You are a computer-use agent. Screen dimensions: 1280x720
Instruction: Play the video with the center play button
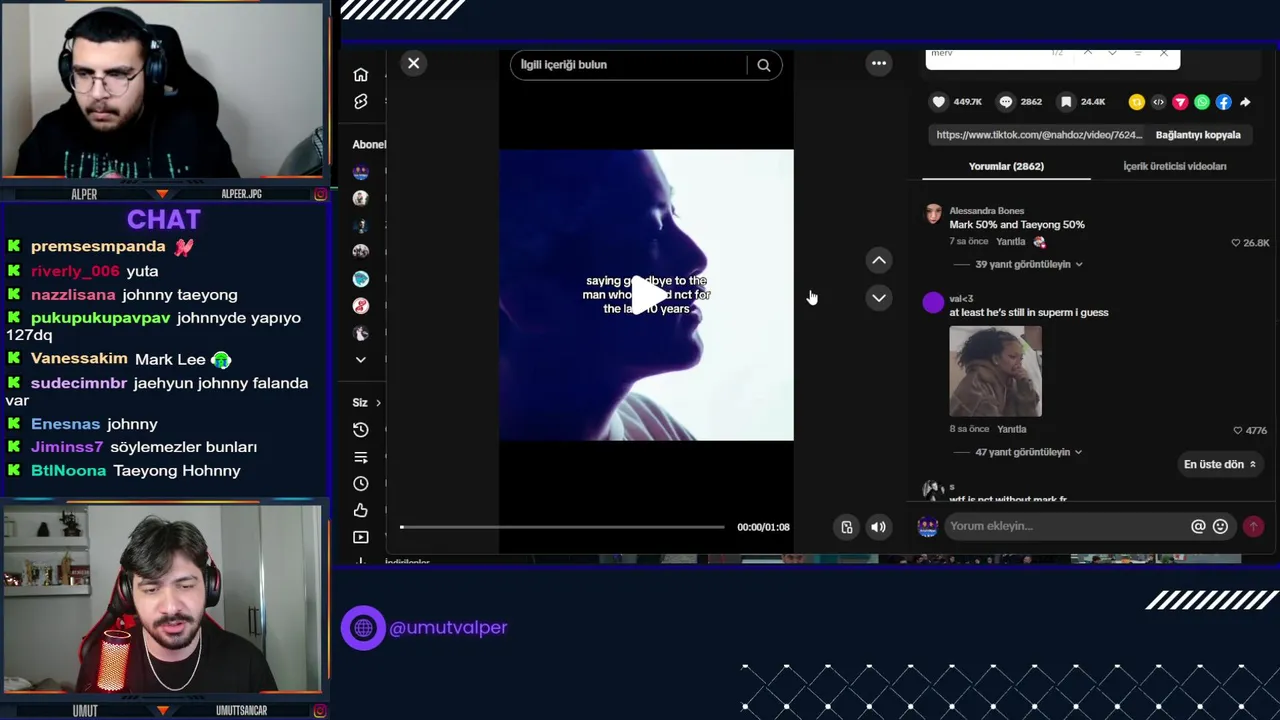click(647, 295)
